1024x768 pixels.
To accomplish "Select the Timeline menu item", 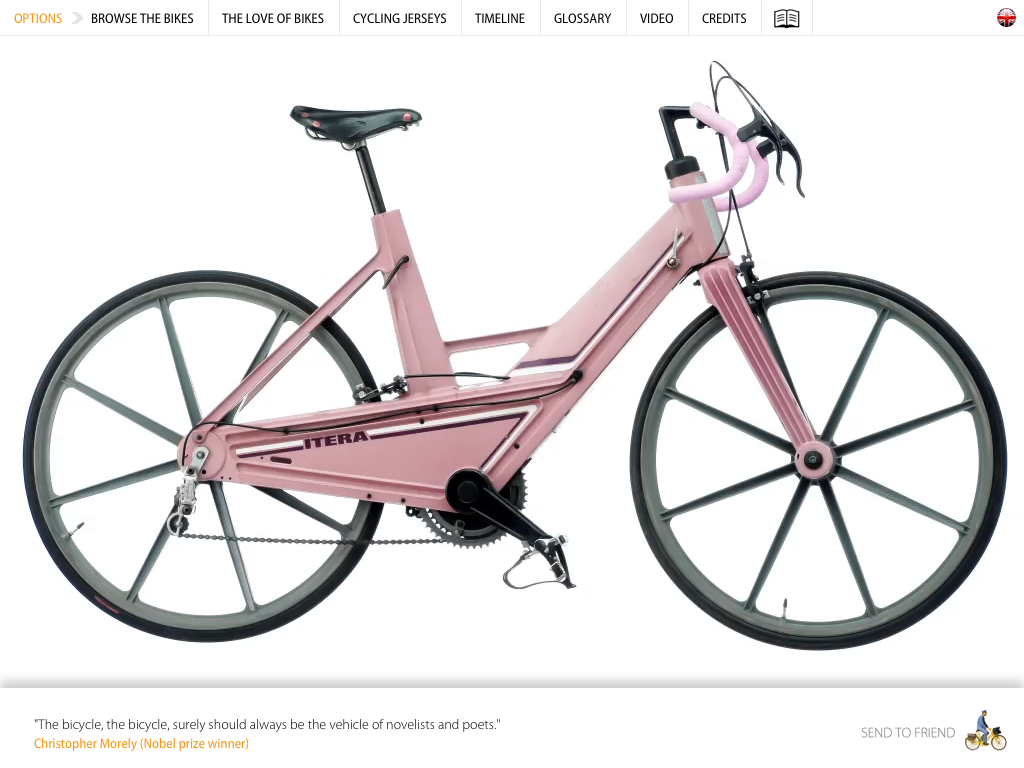I will click(x=500, y=18).
